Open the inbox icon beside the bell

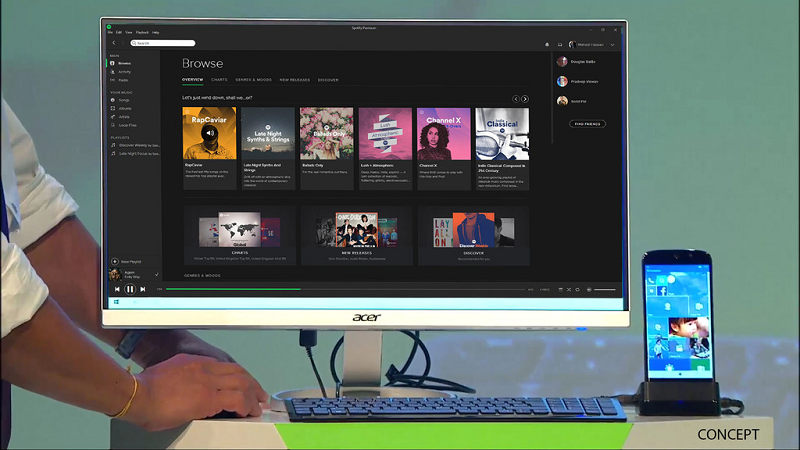tap(560, 44)
